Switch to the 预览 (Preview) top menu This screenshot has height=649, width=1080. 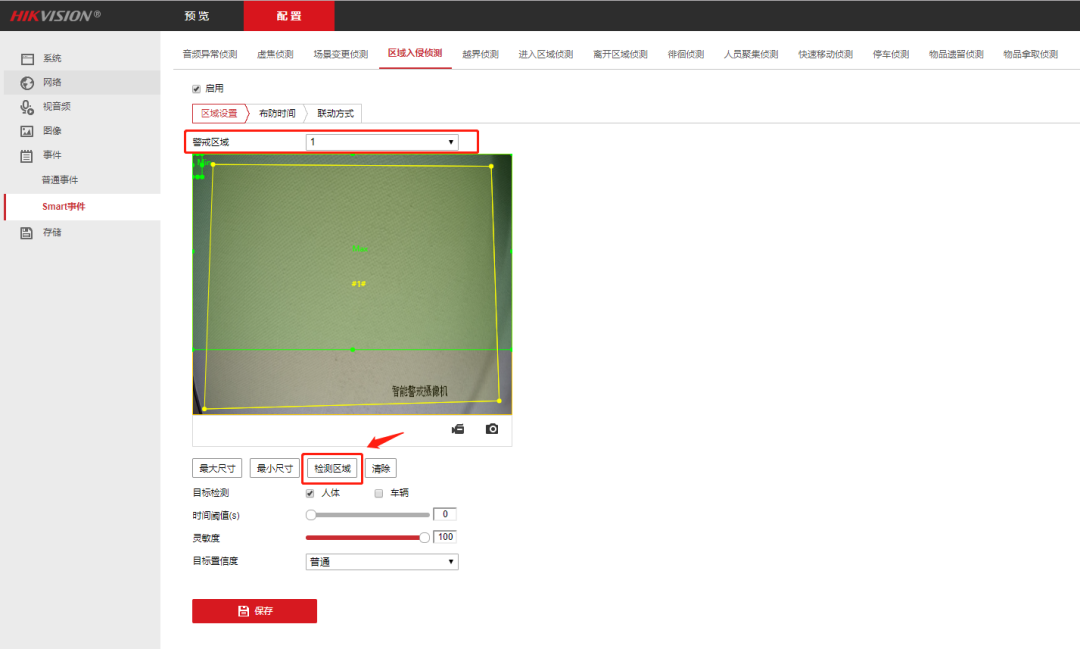(197, 16)
